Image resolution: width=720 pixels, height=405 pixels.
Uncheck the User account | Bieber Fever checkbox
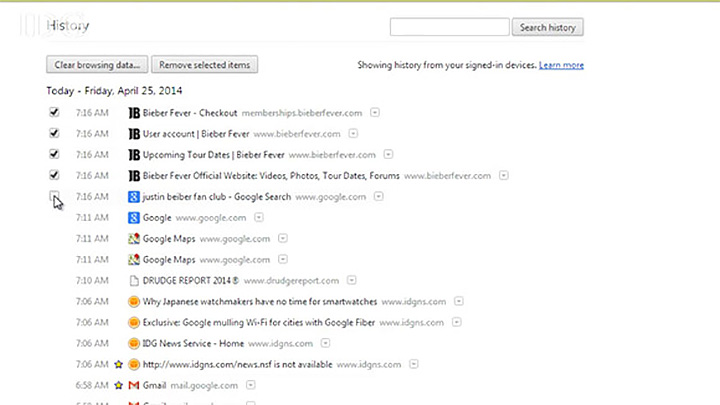click(54, 134)
